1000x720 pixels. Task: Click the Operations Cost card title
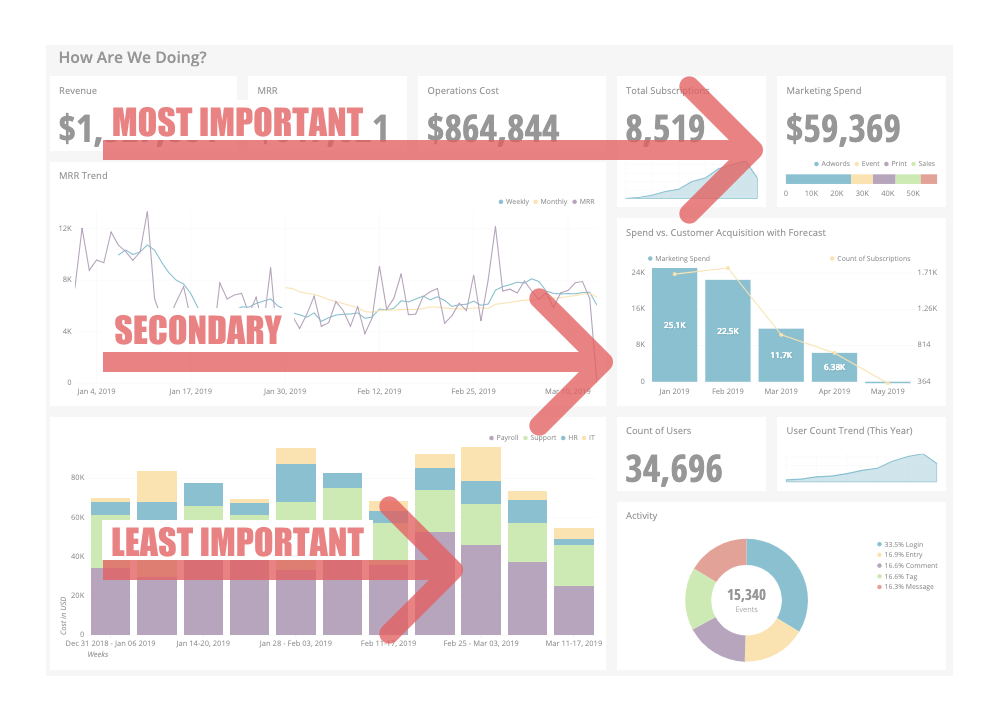click(463, 91)
